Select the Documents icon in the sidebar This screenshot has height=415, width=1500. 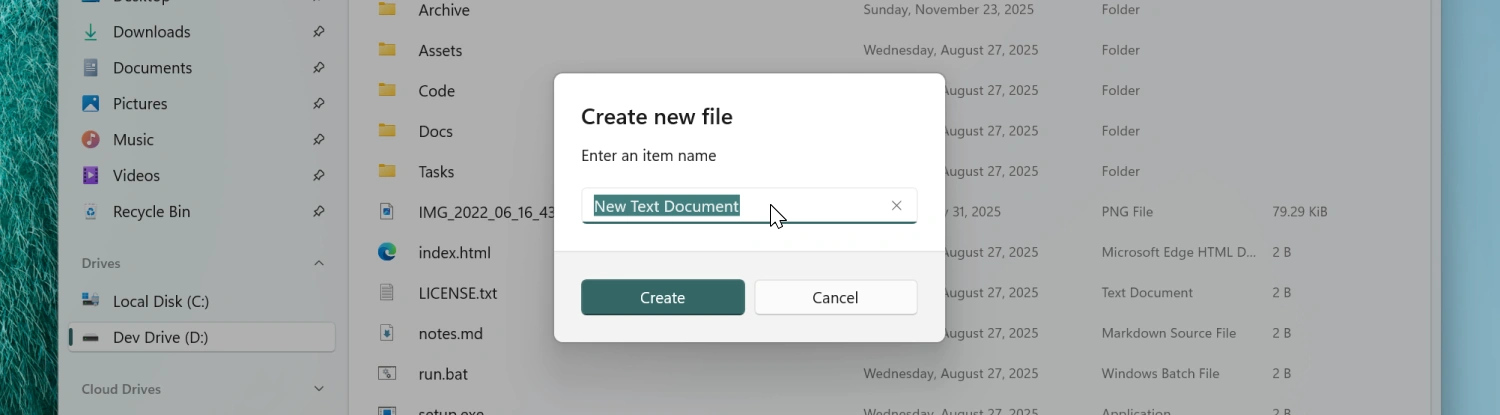[x=91, y=68]
